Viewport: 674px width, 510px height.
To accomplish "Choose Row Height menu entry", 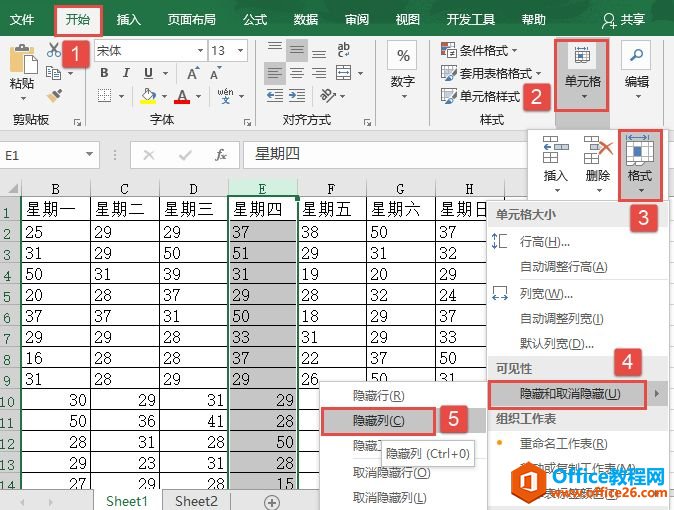I will click(x=578, y=242).
